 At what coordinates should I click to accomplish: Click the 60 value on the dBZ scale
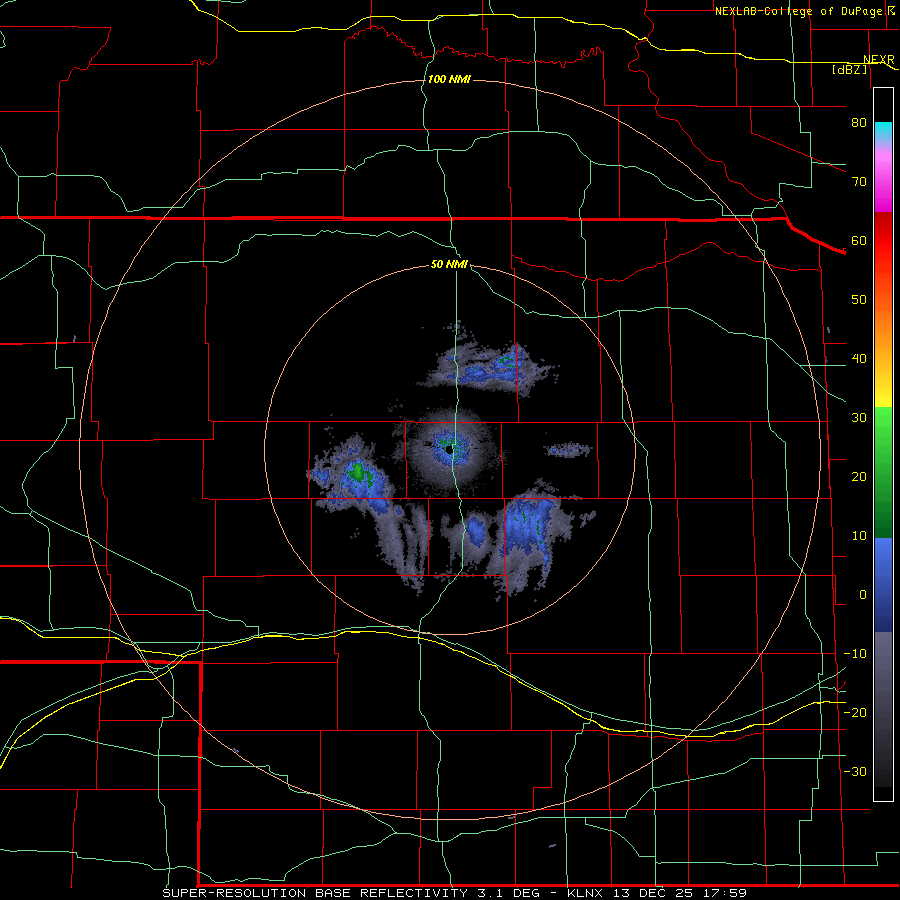pos(859,240)
